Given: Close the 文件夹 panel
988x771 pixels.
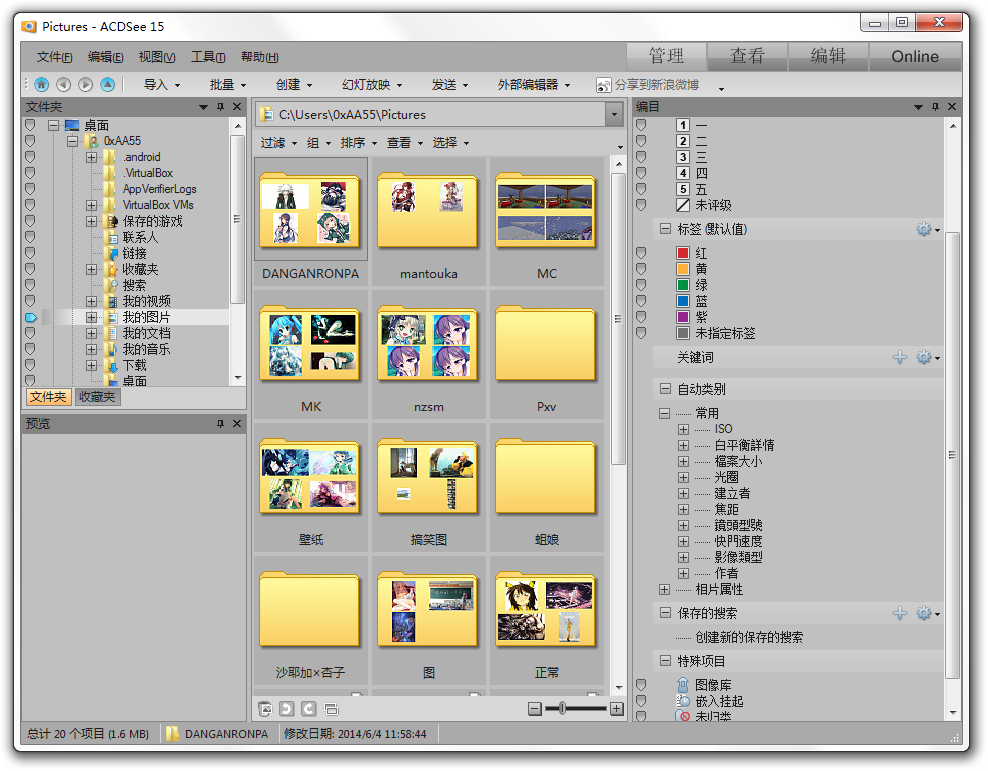Looking at the screenshot, I should [x=237, y=106].
